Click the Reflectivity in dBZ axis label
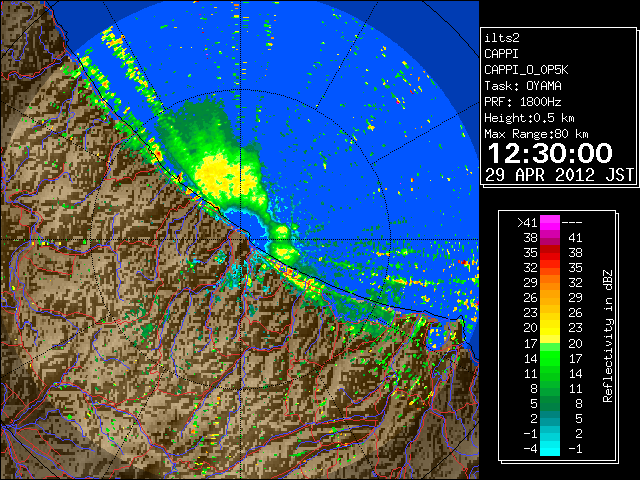 (608, 336)
